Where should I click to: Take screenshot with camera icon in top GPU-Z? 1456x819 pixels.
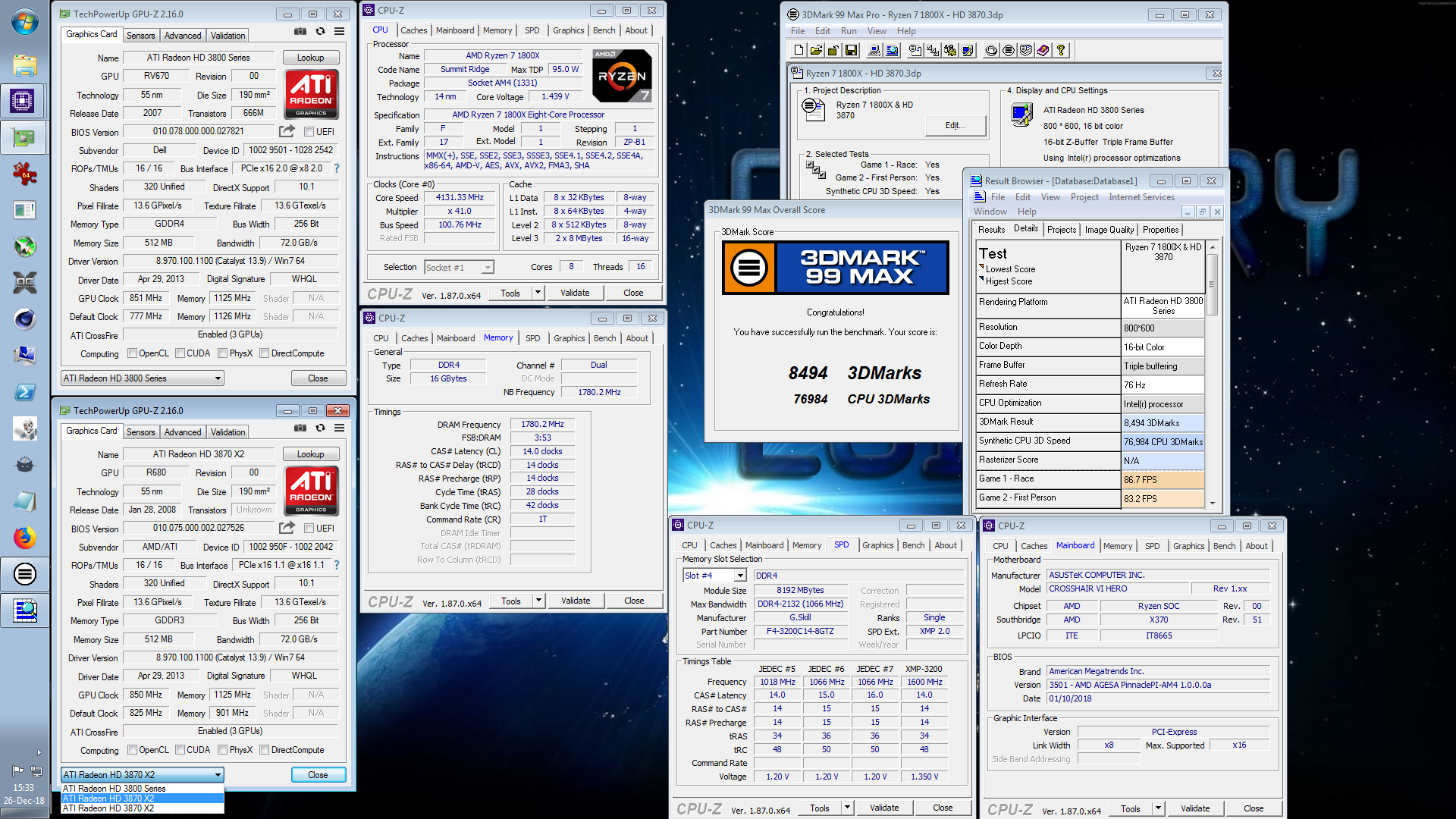tap(300, 31)
